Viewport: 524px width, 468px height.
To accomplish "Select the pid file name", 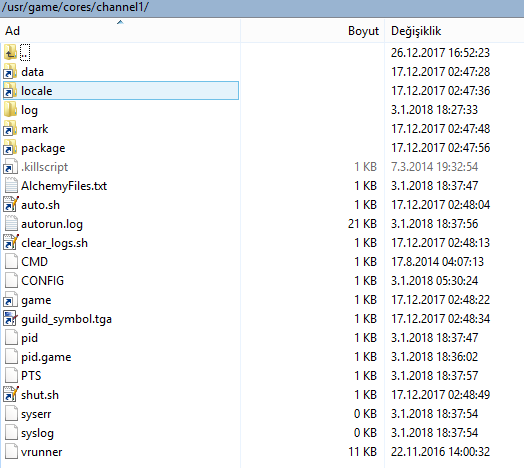I will point(29,338).
